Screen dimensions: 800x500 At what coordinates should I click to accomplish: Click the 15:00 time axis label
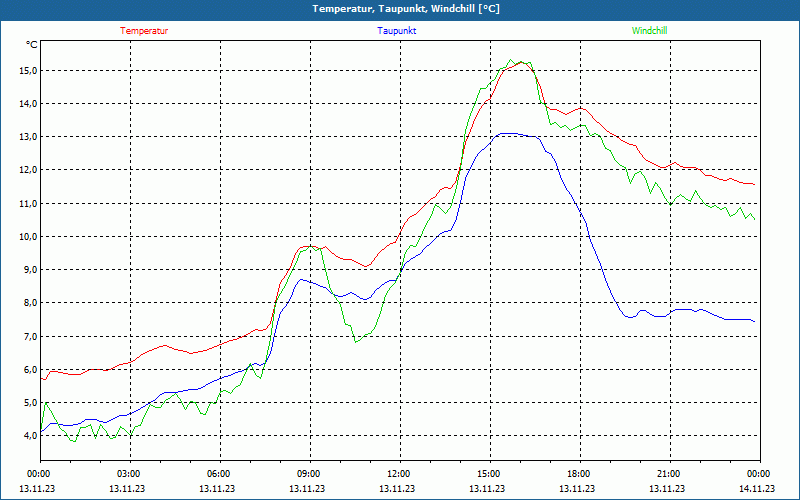click(x=490, y=474)
